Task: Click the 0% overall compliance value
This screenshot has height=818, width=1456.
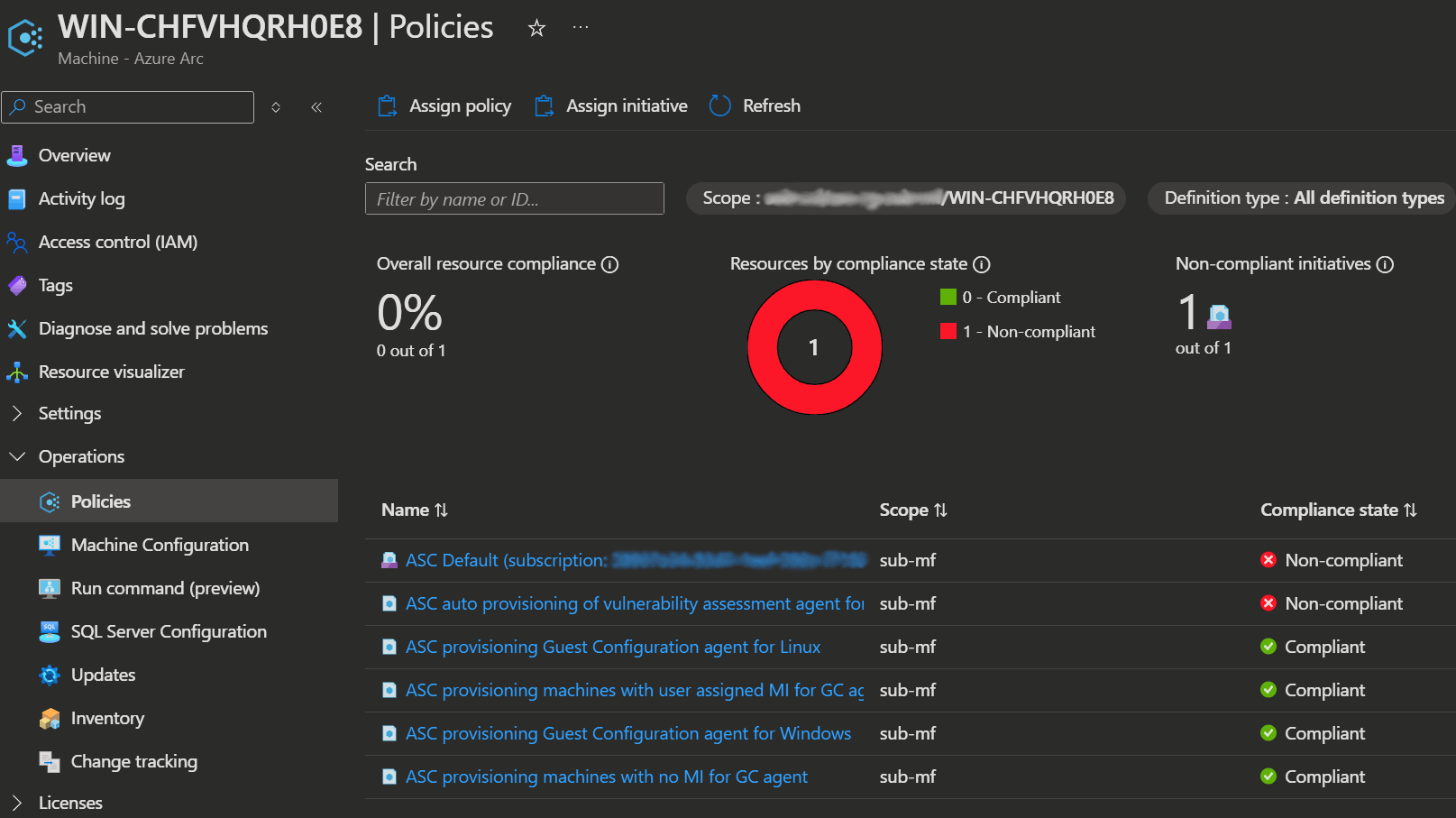Action: (409, 313)
